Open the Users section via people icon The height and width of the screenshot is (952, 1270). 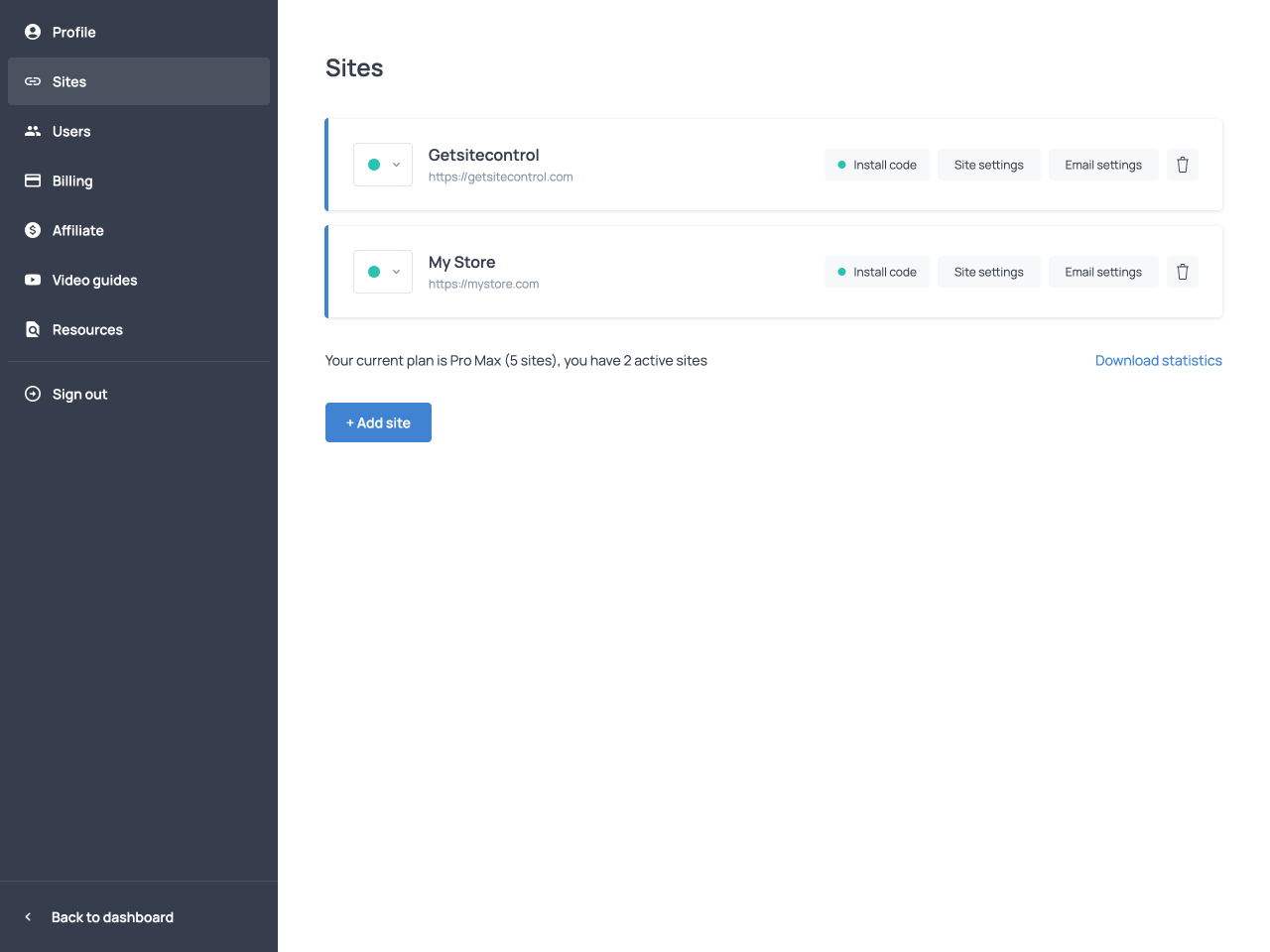click(x=33, y=131)
